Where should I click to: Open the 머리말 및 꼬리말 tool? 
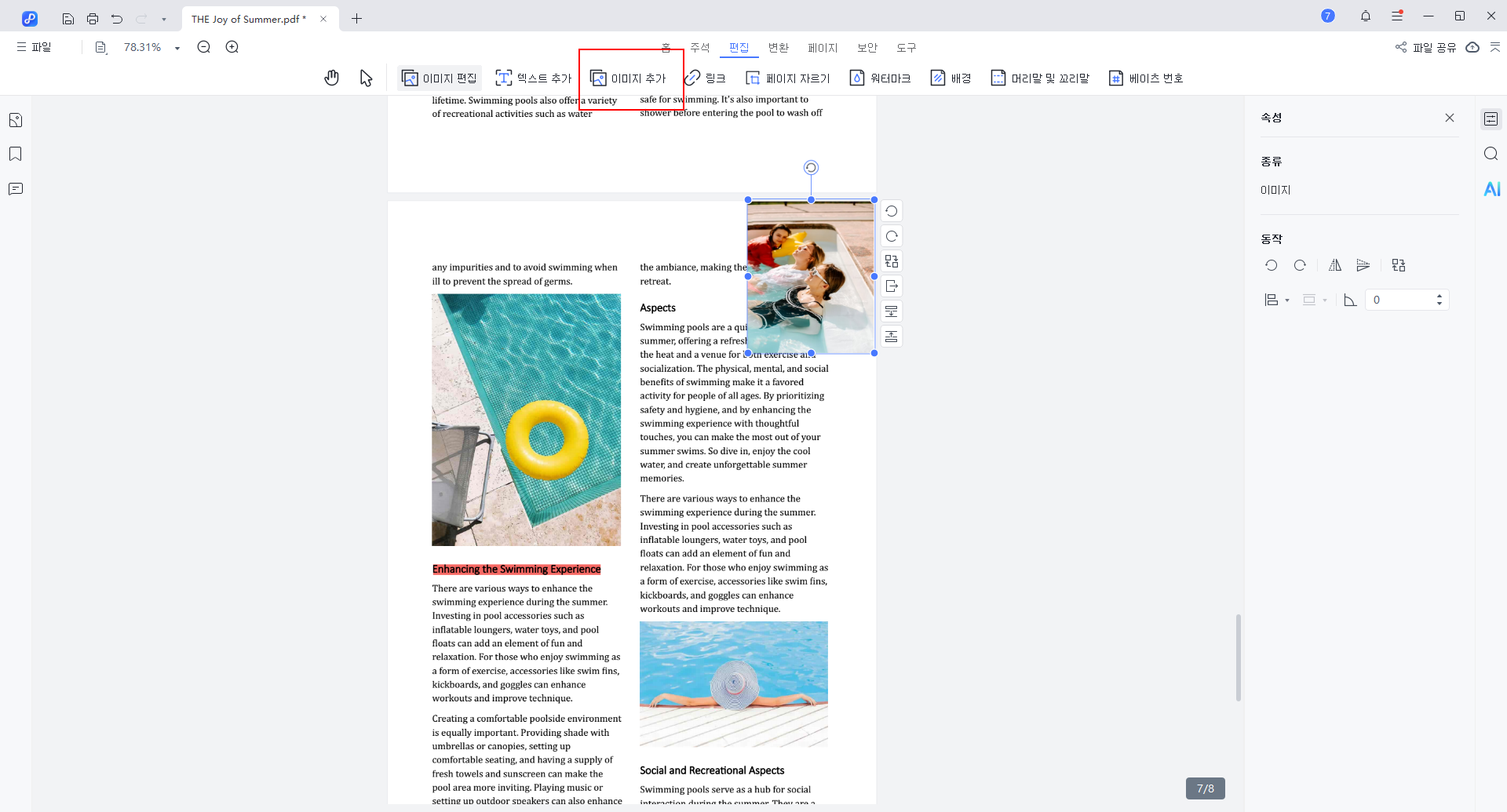click(1040, 78)
